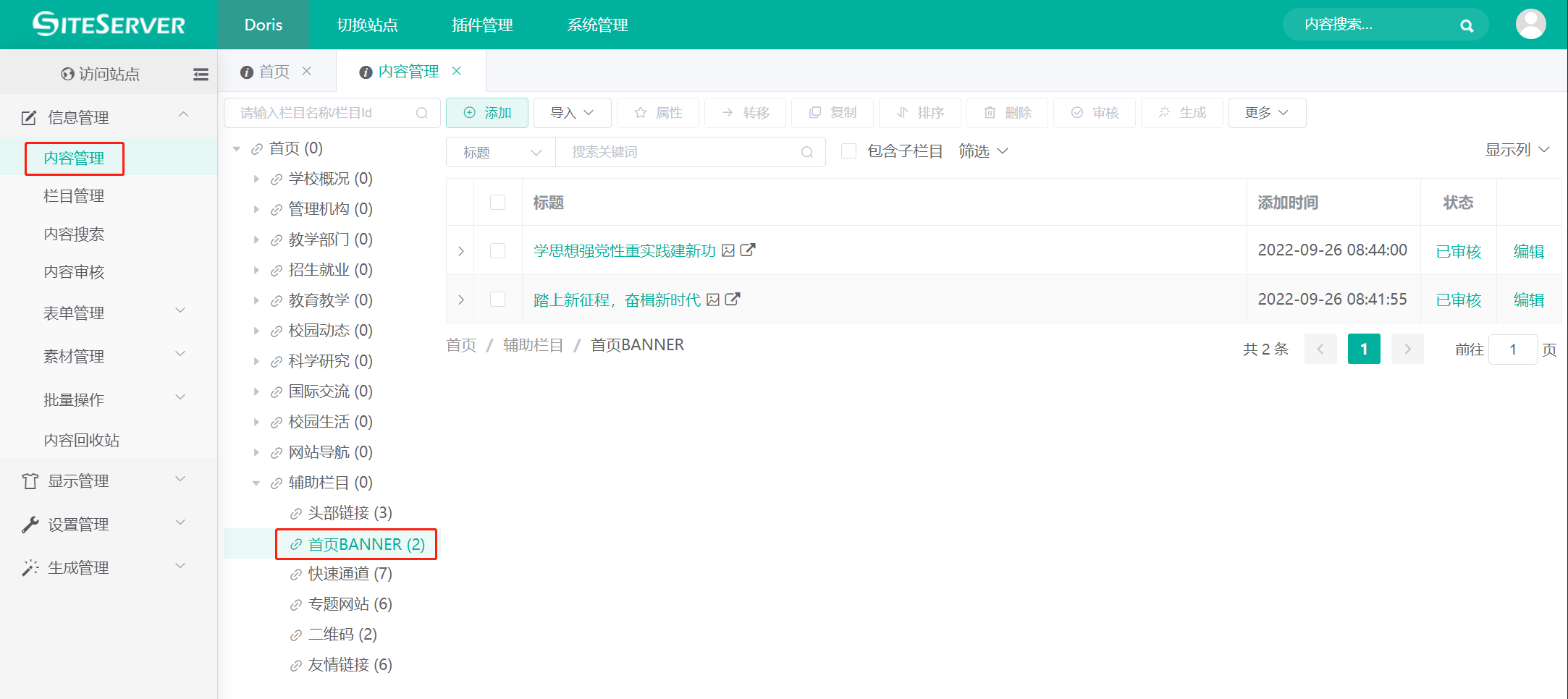This screenshot has width=1568, height=699.
Task: Select the 属性 star icon
Action: click(640, 113)
